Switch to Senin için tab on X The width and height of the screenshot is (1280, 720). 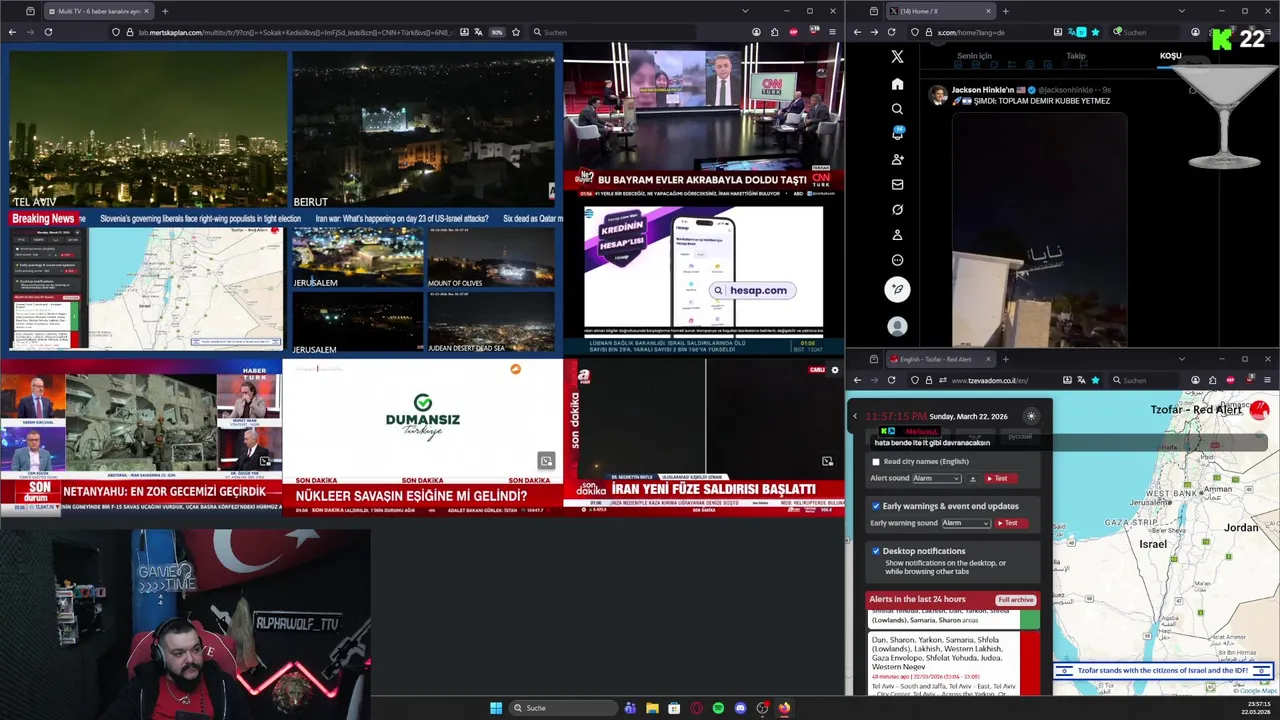pyautogui.click(x=974, y=56)
